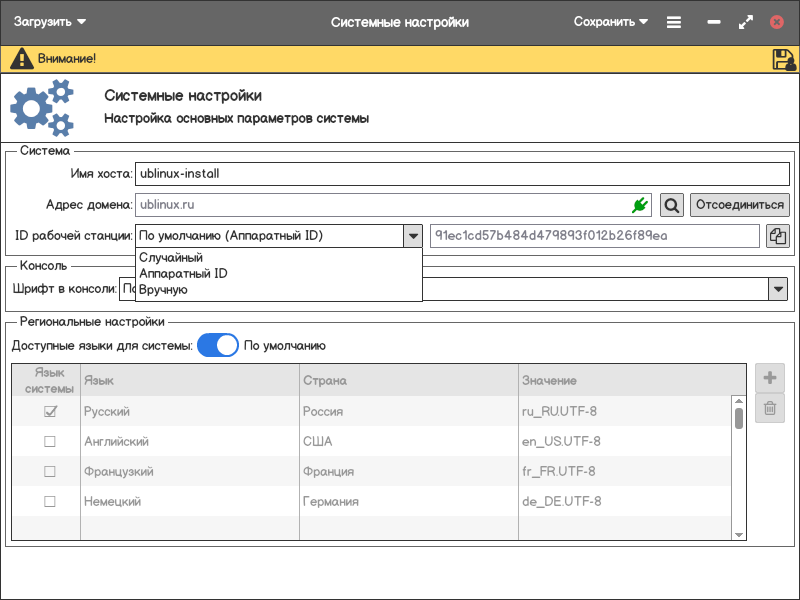Screen dimensions: 800x600
Task: Click the save-as-user floppy icon
Action: click(x=783, y=59)
